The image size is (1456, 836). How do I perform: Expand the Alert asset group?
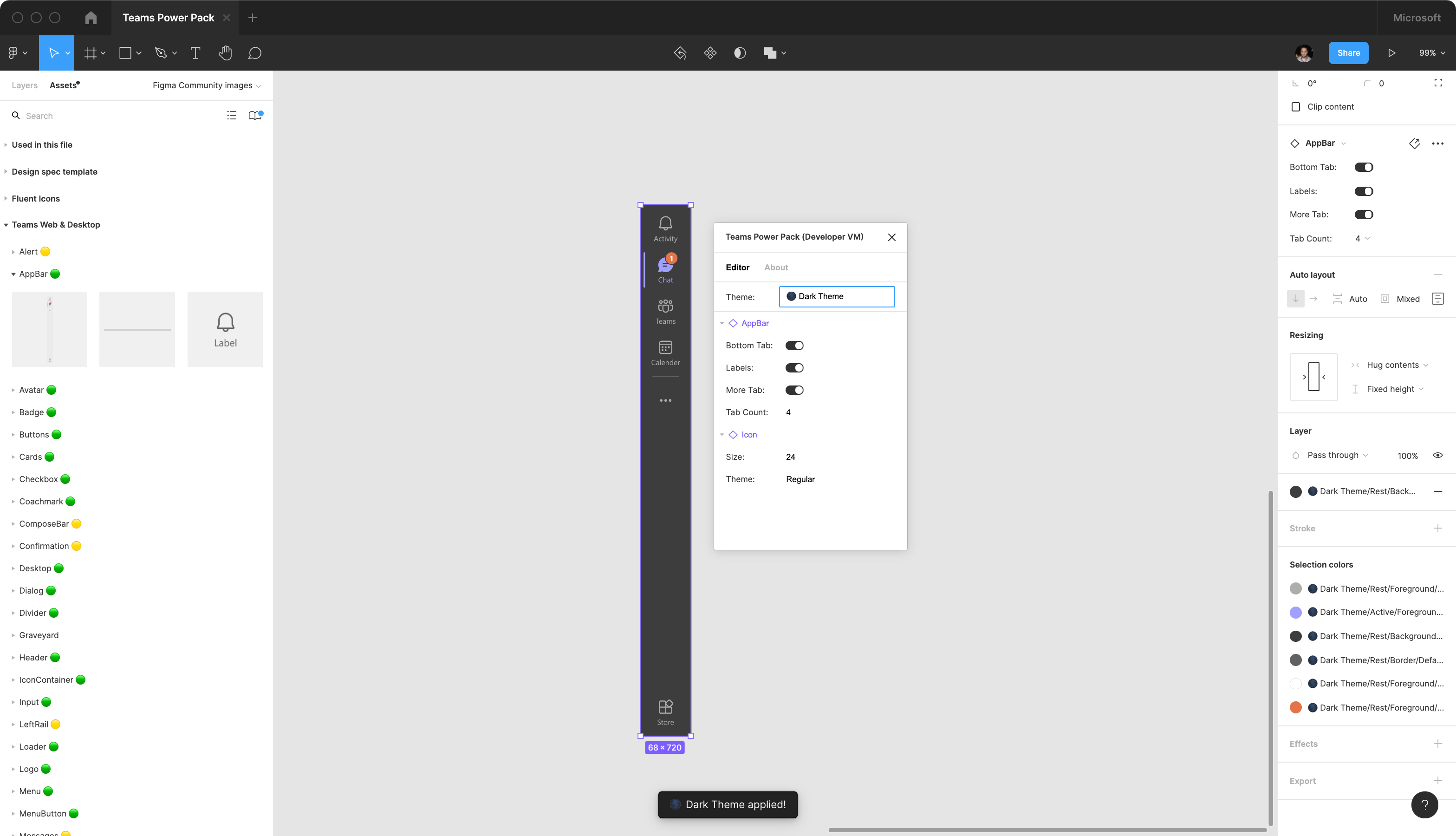[13, 252]
